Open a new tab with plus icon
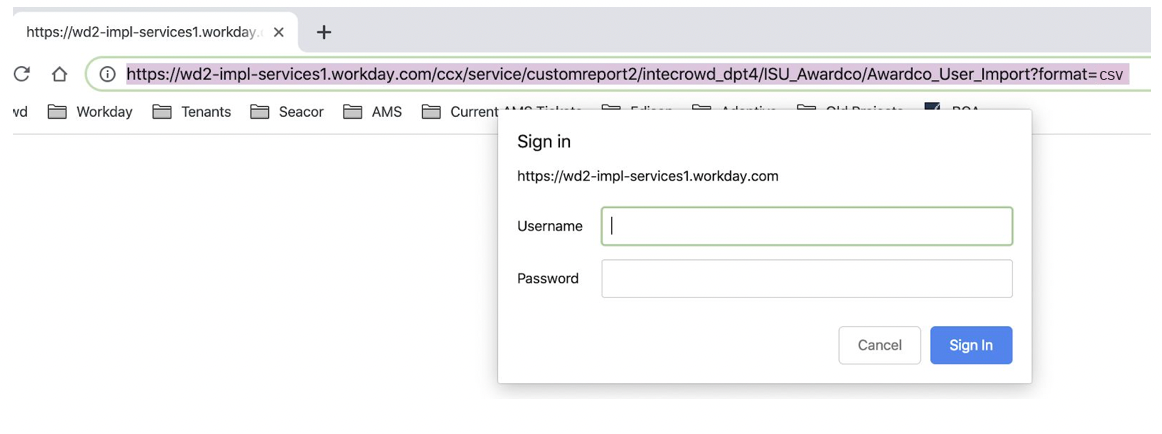This screenshot has height=434, width=1162. 323,32
